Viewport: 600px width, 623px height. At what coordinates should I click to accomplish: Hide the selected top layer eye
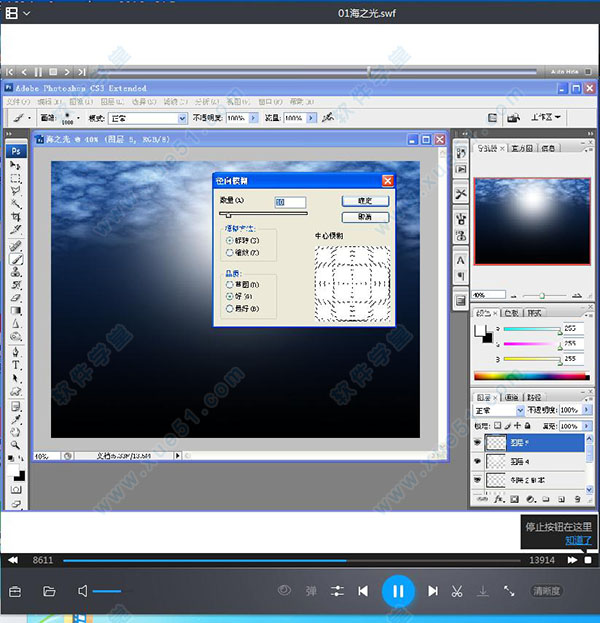tap(478, 442)
